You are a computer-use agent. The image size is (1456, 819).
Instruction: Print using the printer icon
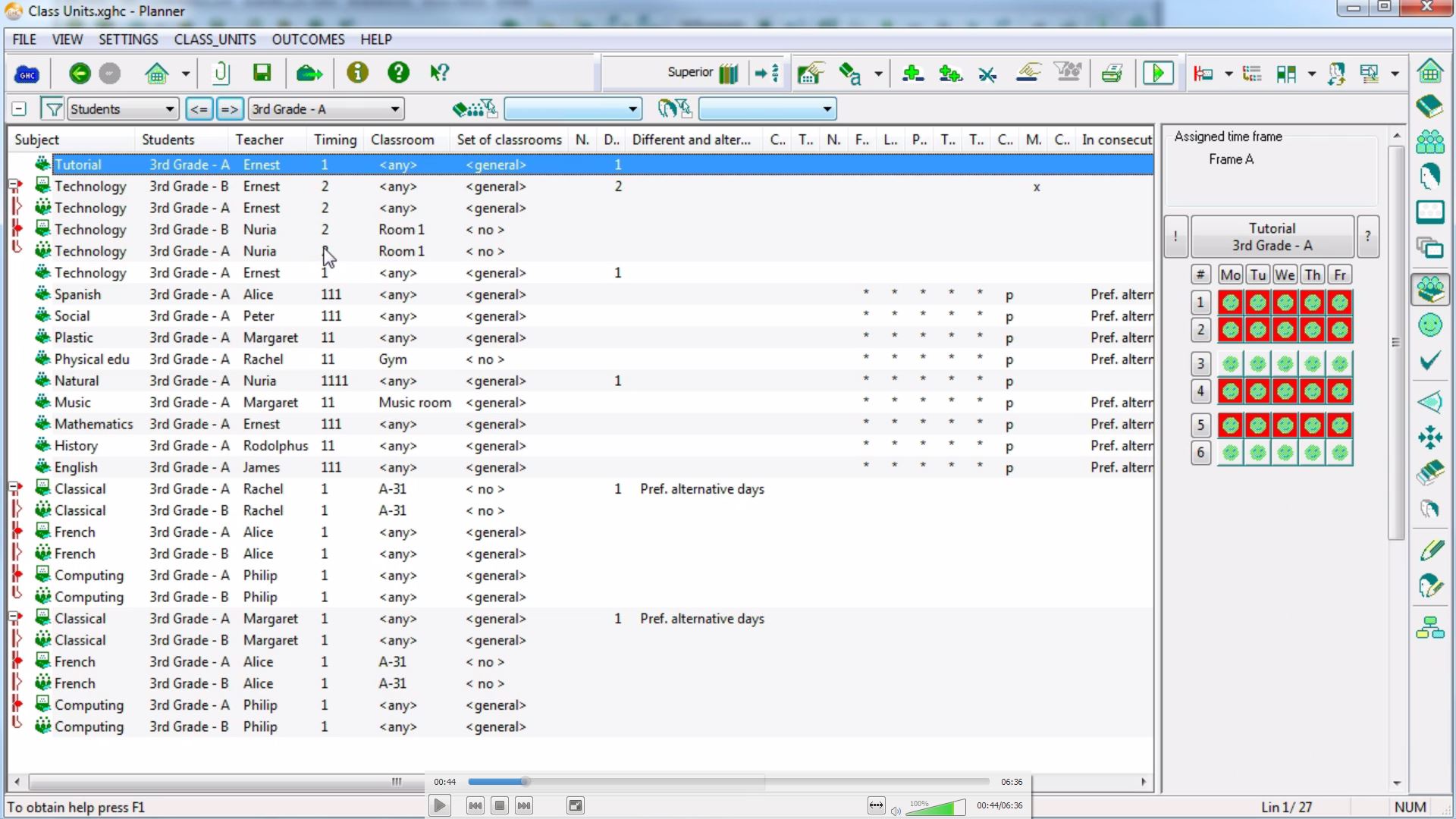[1112, 74]
